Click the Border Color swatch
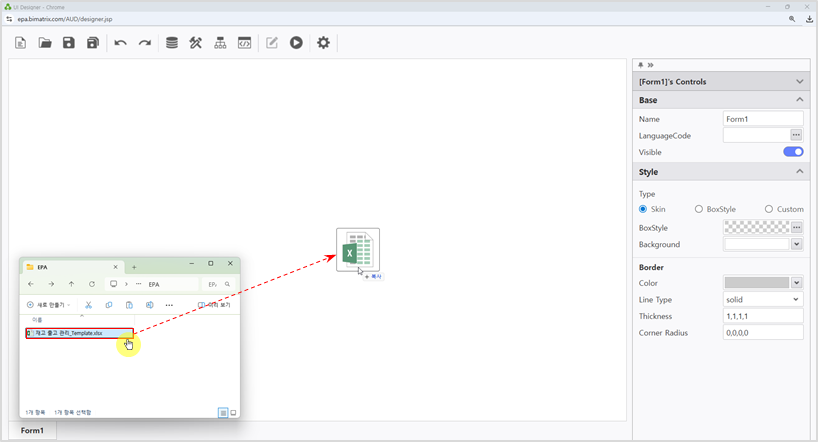The height and width of the screenshot is (442, 818). pyautogui.click(x=756, y=283)
